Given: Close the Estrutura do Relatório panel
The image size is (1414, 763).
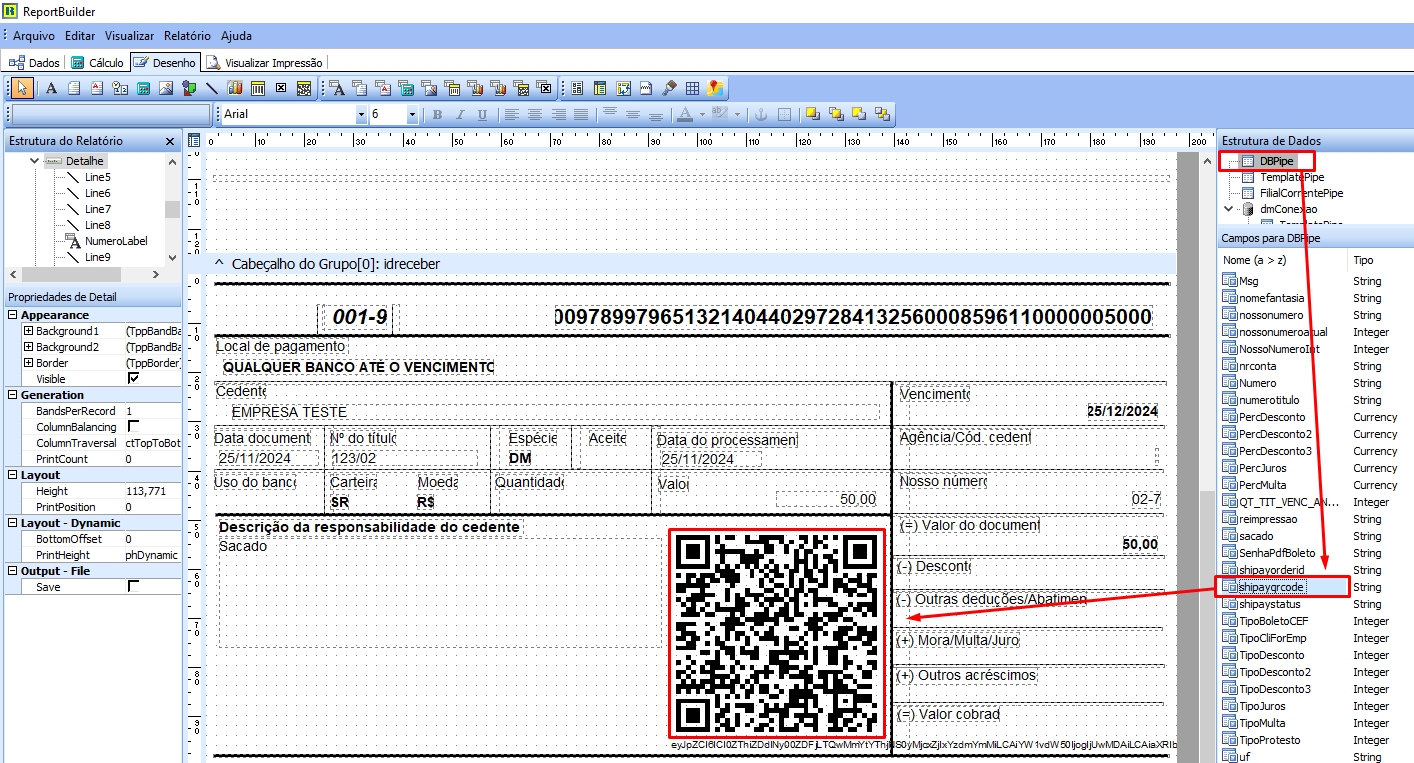Looking at the screenshot, I should (x=169, y=142).
